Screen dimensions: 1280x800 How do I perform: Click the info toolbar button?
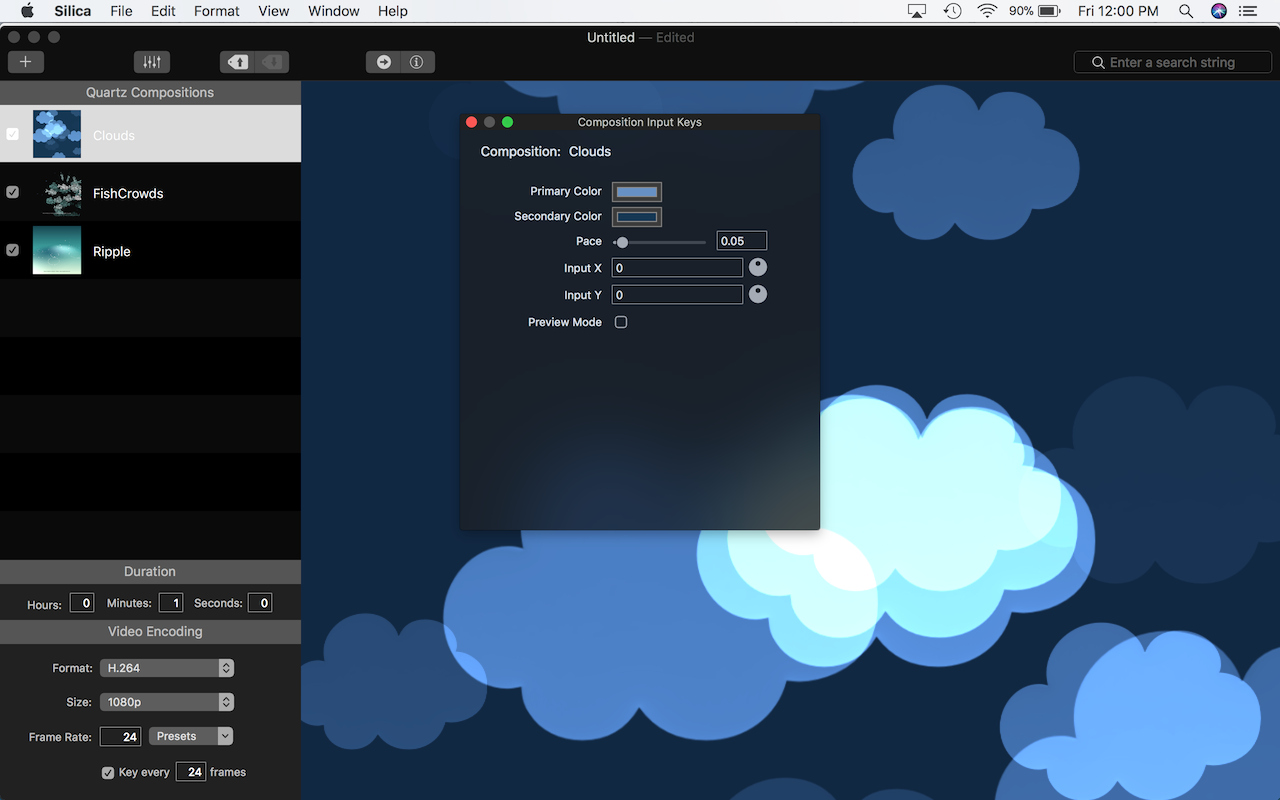pos(417,62)
